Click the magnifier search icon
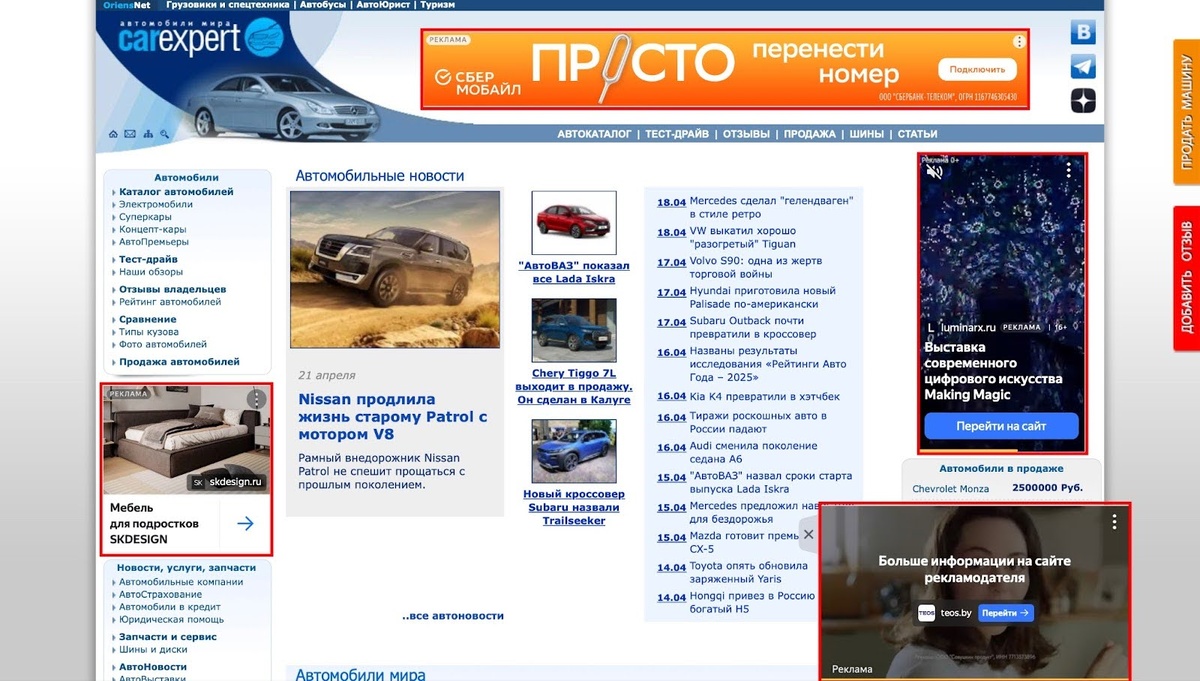The image size is (1200, 681). pos(165,134)
